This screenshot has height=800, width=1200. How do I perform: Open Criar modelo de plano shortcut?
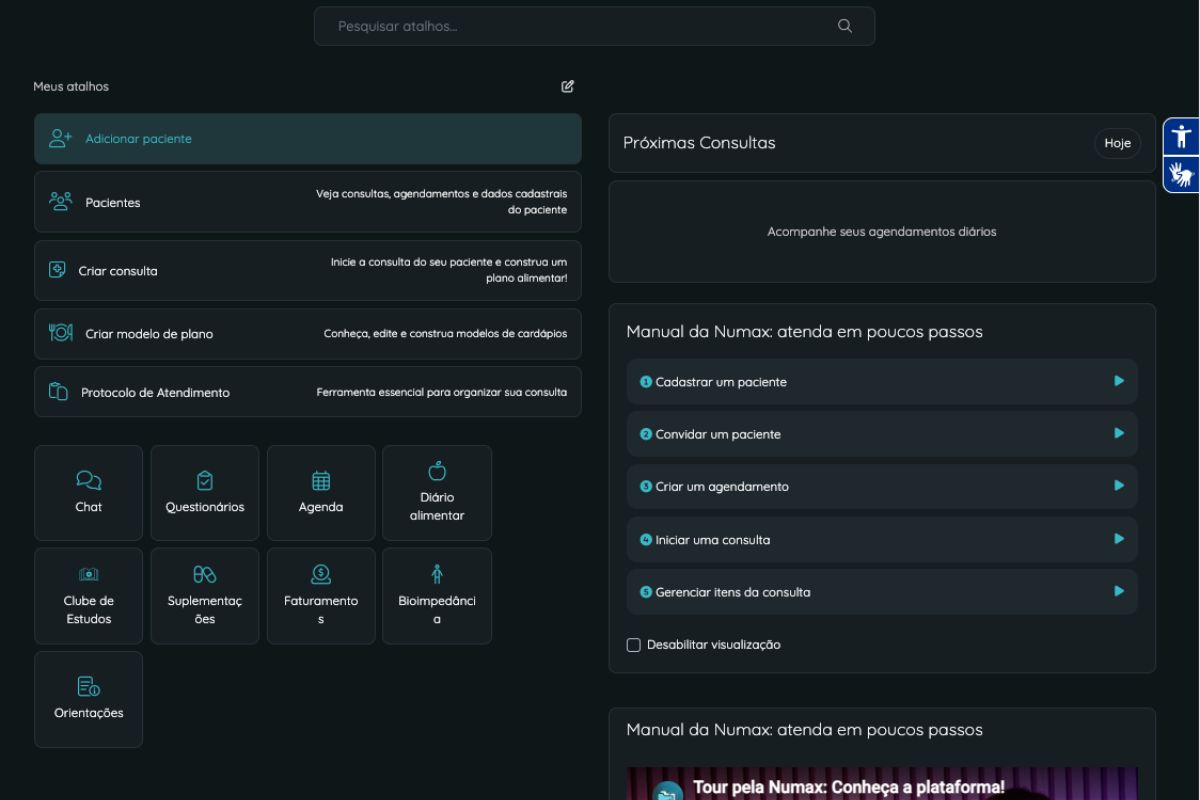[x=308, y=334]
